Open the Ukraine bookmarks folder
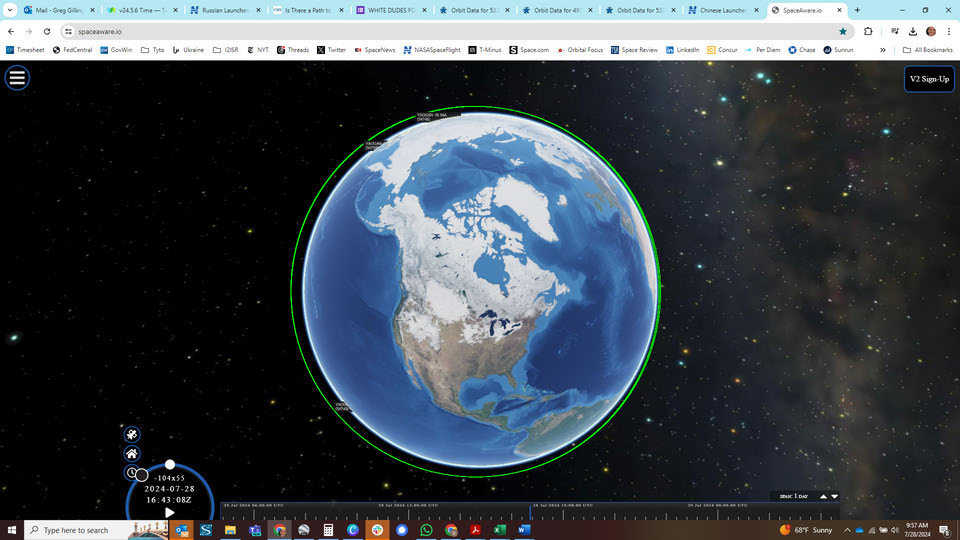Screen dimensions: 960x540 pos(188,50)
